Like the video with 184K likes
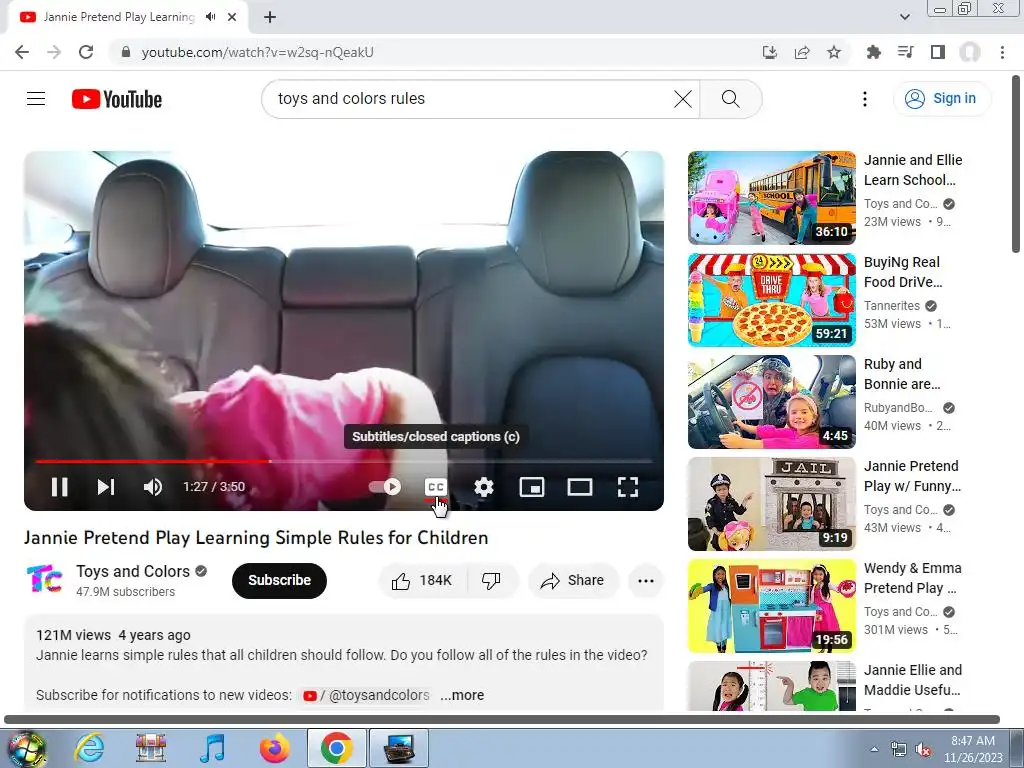This screenshot has width=1024, height=768. point(423,580)
